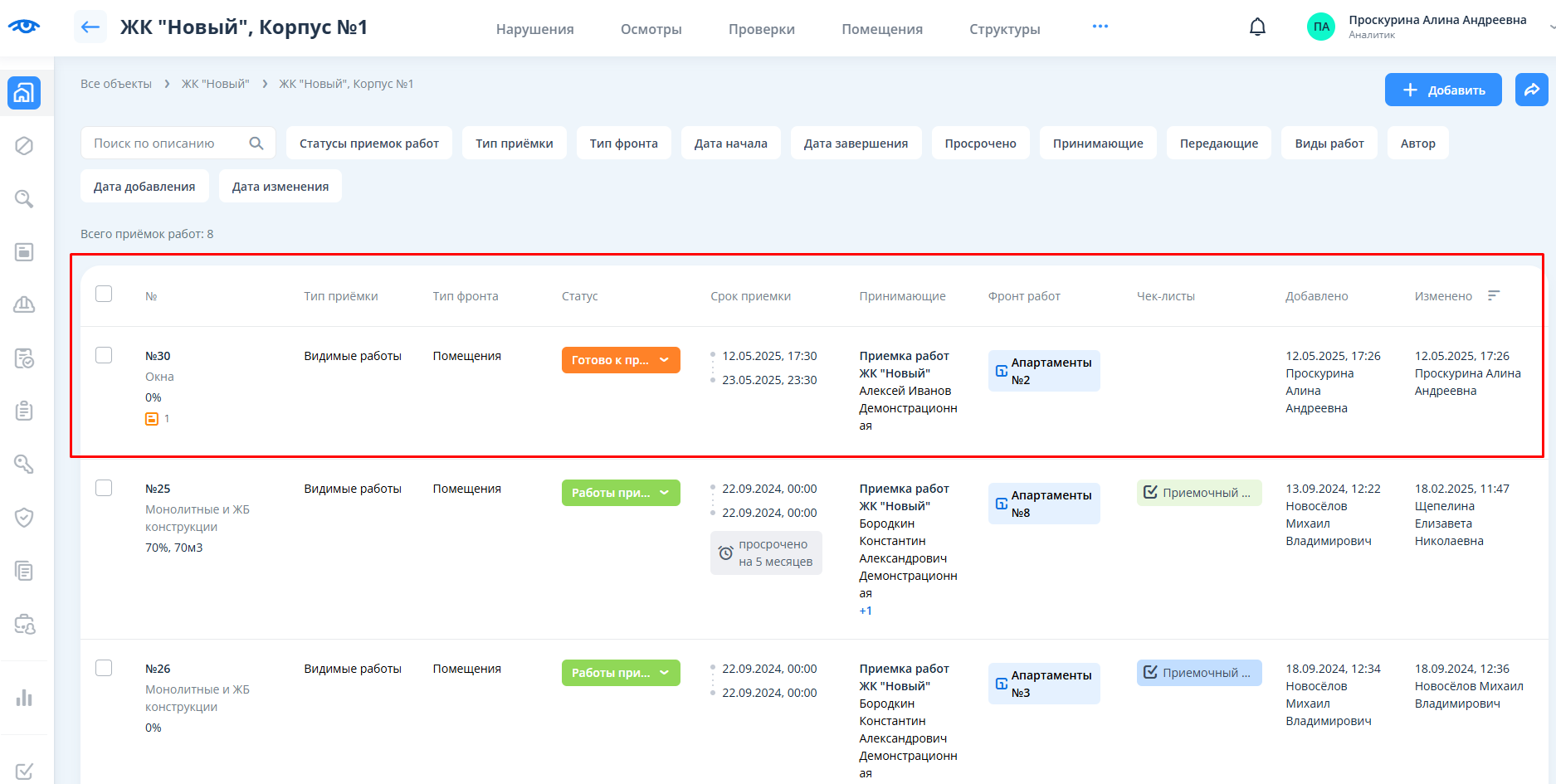
Task: Tick the checkbox for row №30
Action: pyautogui.click(x=104, y=355)
